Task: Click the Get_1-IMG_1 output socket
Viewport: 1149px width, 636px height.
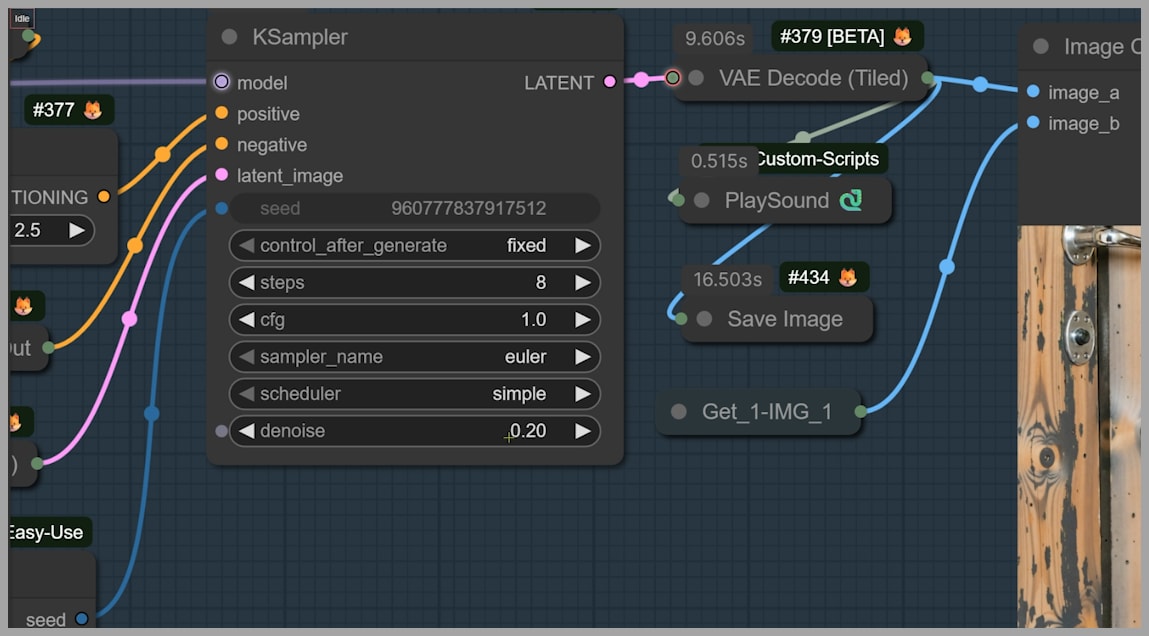Action: tap(860, 411)
